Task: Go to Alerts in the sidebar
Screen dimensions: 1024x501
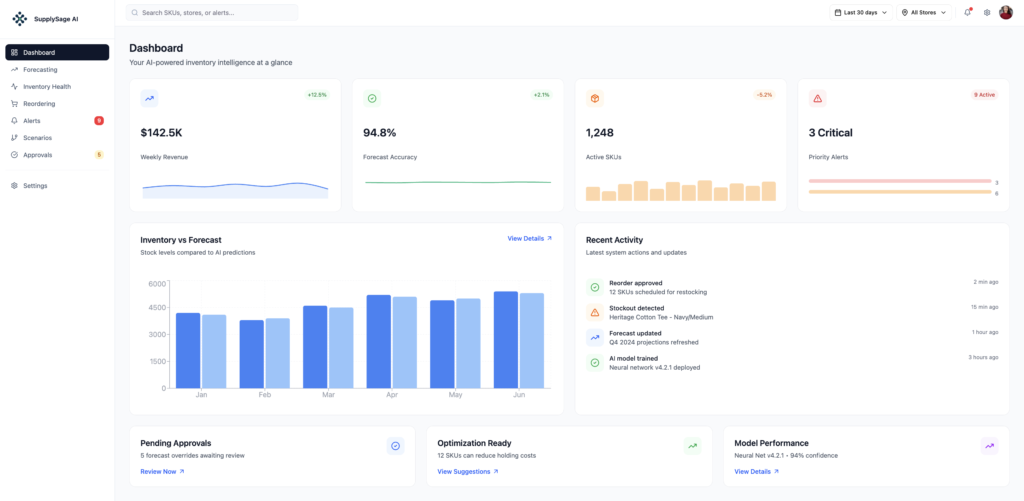Action: [x=32, y=120]
